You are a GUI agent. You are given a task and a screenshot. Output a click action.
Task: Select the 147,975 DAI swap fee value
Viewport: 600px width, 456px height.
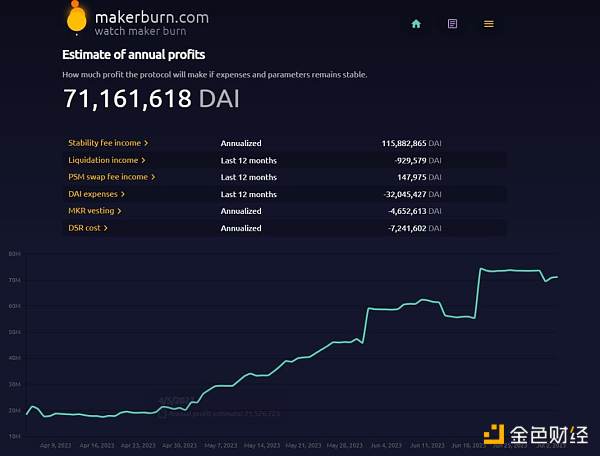click(419, 178)
